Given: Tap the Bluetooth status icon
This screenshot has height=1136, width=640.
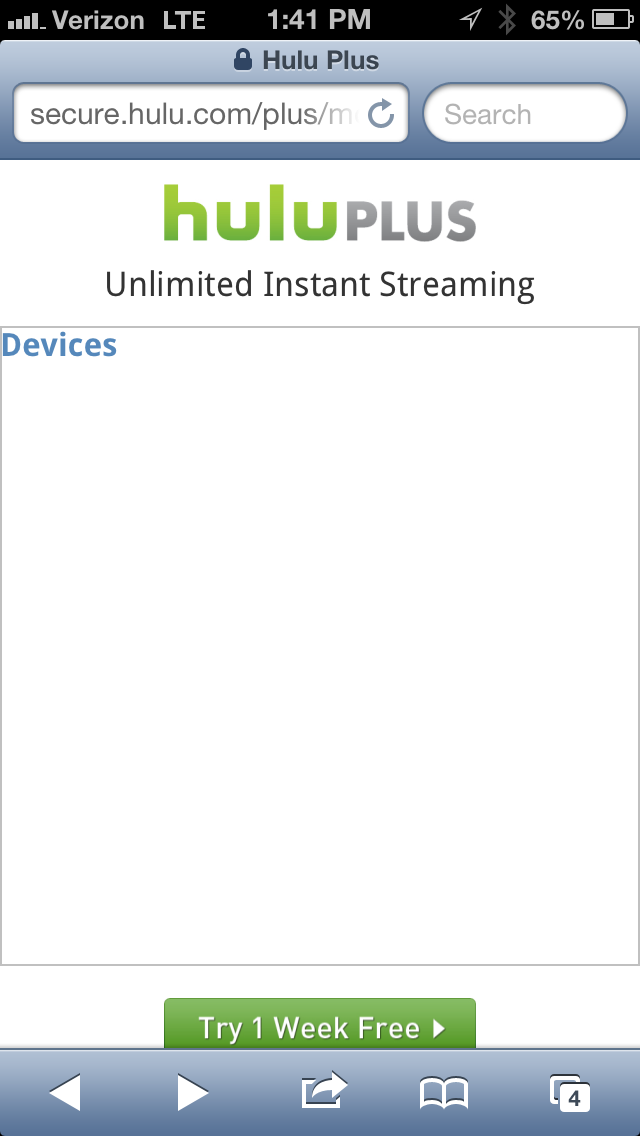Looking at the screenshot, I should [507, 19].
